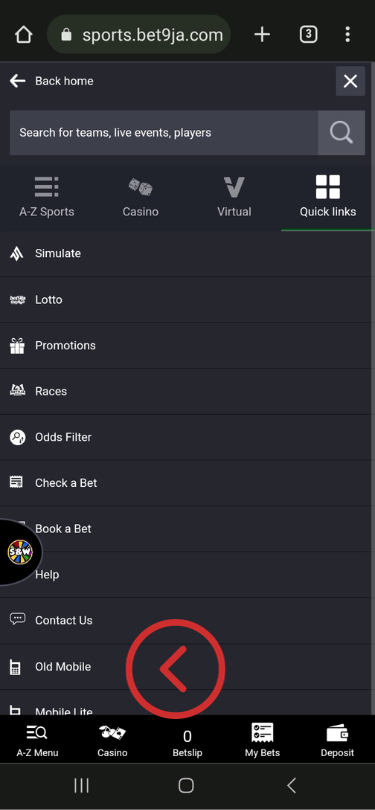The height and width of the screenshot is (810, 375).
Task: Tap the Deposit wallet icon
Action: [x=337, y=733]
